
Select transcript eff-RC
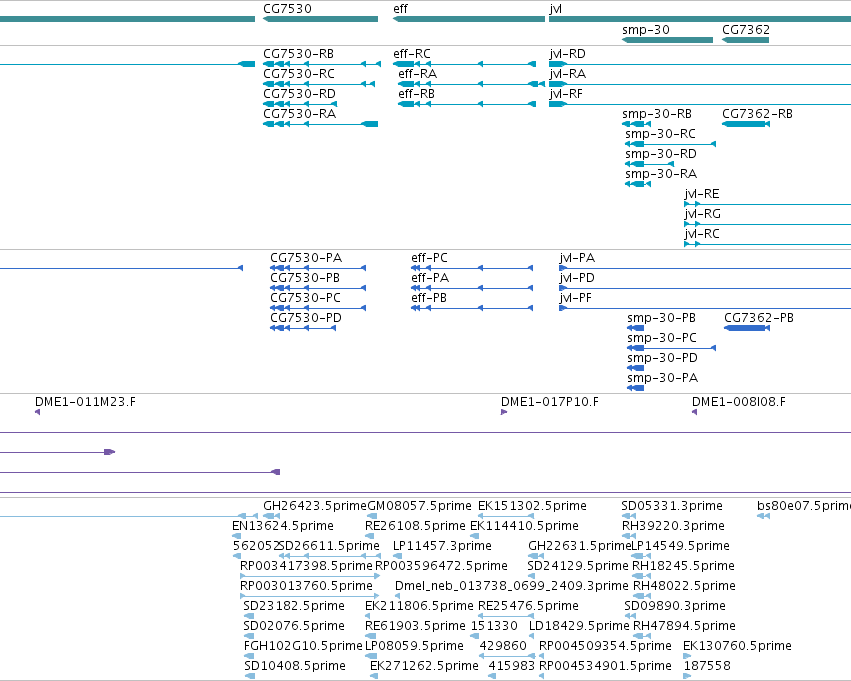[465, 64]
